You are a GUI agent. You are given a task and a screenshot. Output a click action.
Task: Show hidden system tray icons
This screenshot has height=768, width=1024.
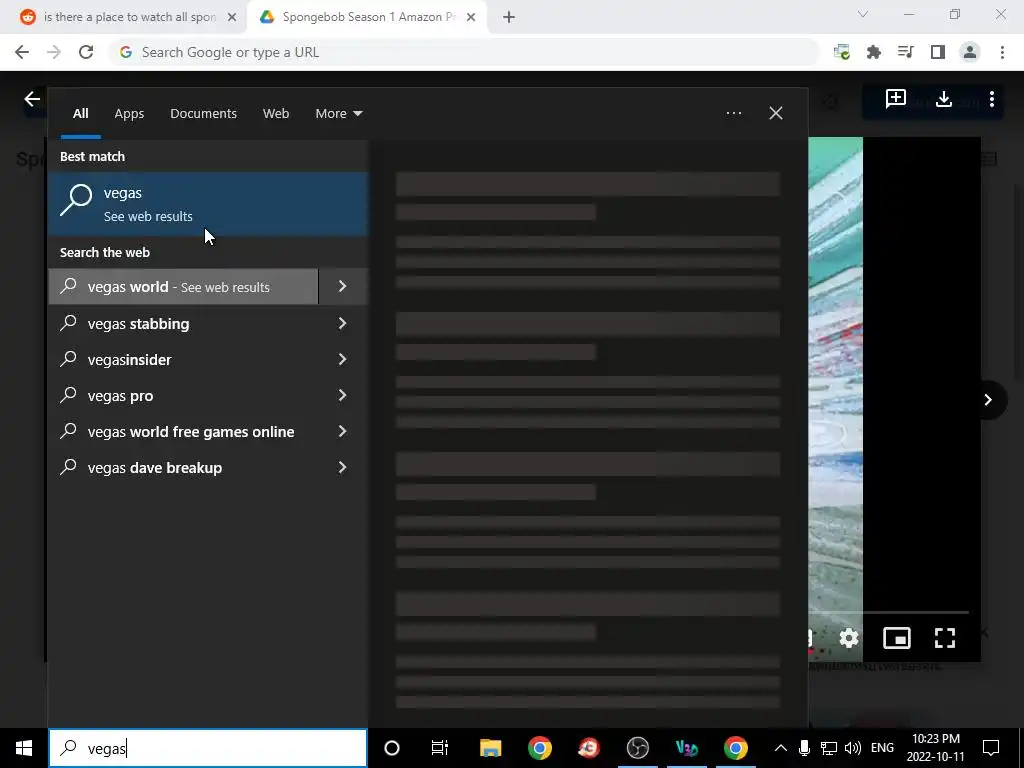coord(780,748)
